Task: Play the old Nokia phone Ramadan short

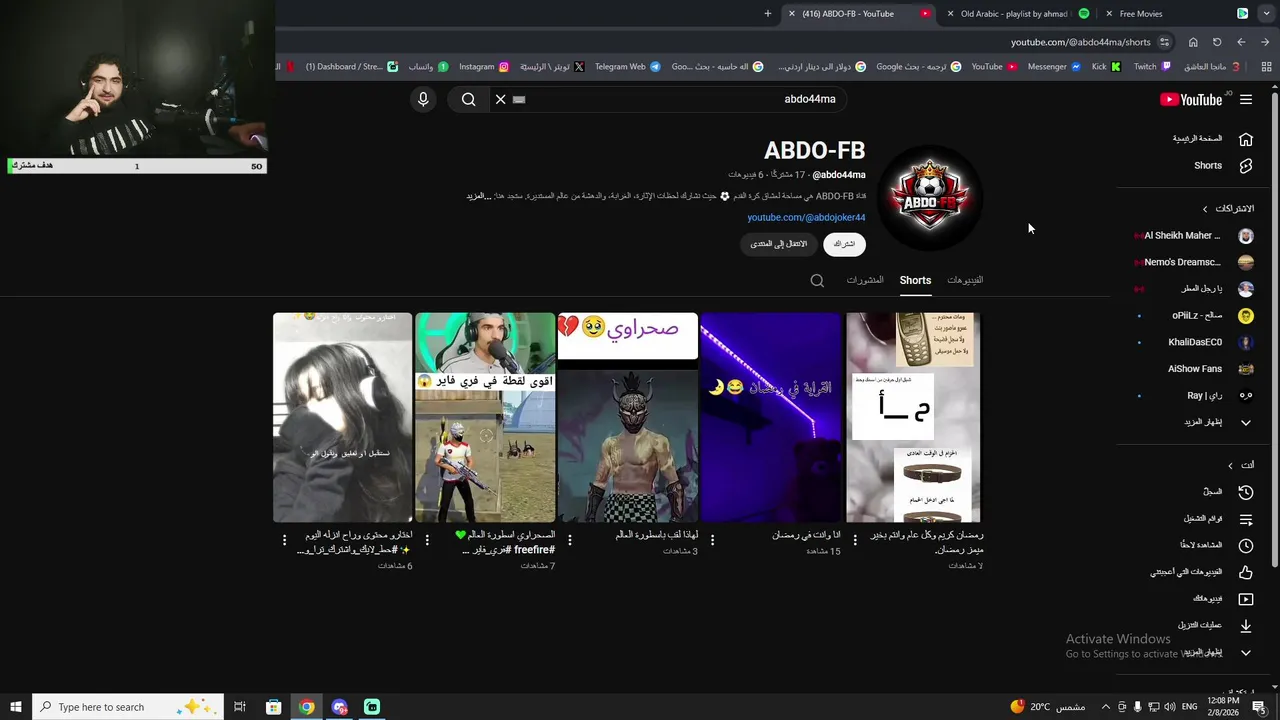Action: coord(913,417)
